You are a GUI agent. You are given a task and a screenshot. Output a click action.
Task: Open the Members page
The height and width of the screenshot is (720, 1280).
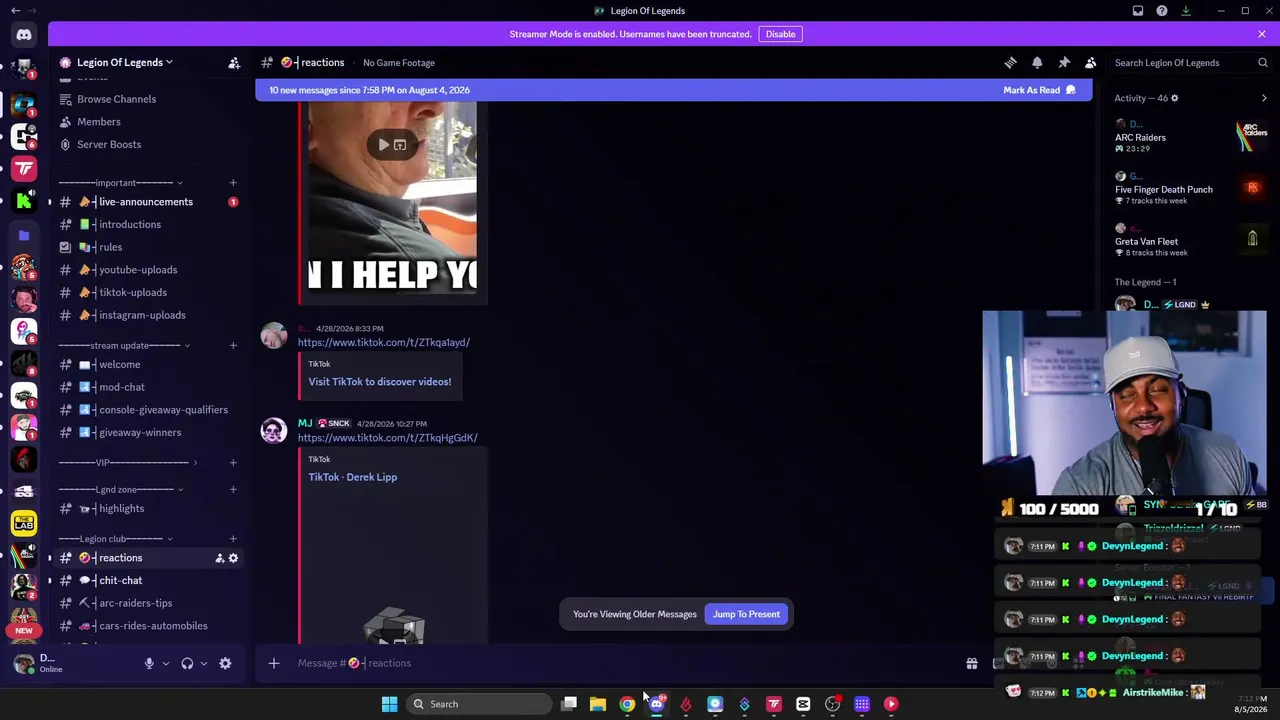(99, 122)
